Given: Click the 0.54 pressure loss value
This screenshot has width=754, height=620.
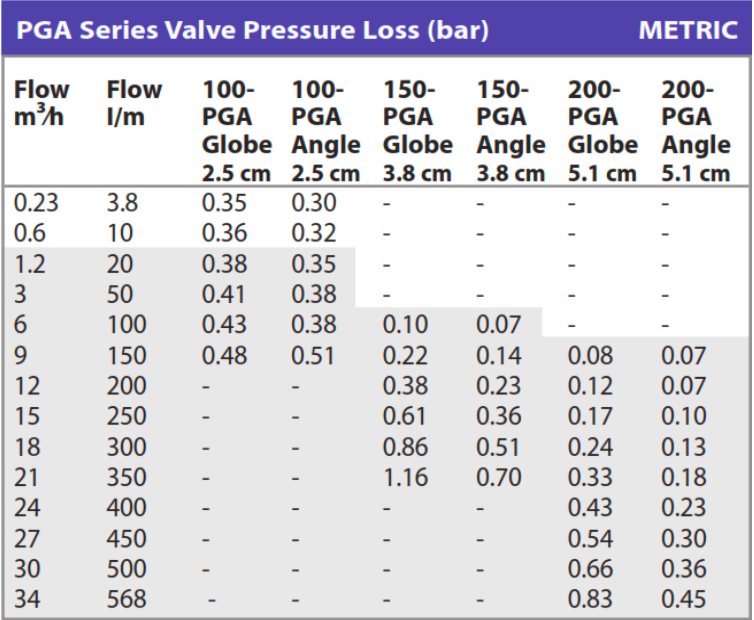Looking at the screenshot, I should pyautogui.click(x=590, y=538).
